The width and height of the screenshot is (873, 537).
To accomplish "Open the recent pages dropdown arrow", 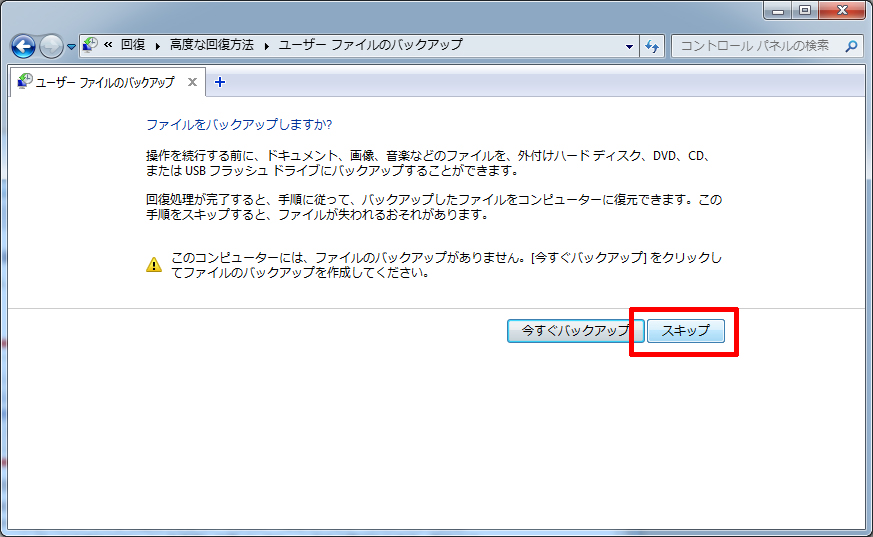I will [x=71, y=47].
